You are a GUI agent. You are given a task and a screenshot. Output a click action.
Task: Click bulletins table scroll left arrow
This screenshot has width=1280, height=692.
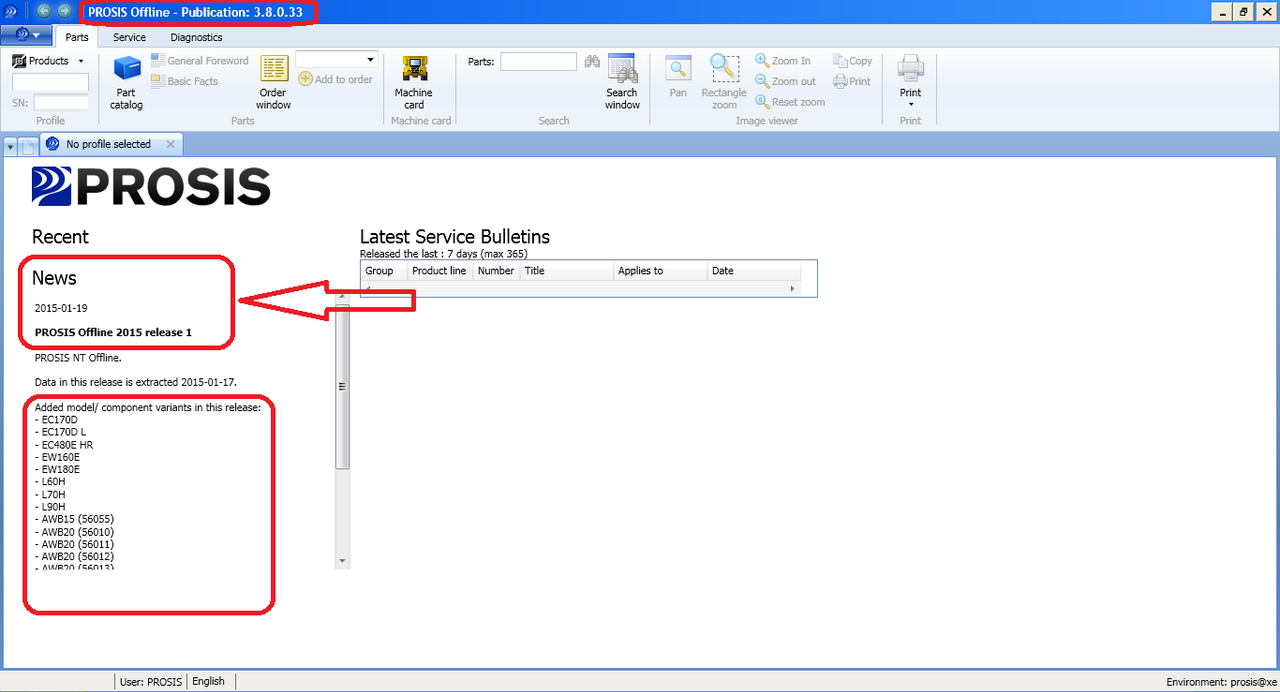pyautogui.click(x=366, y=289)
